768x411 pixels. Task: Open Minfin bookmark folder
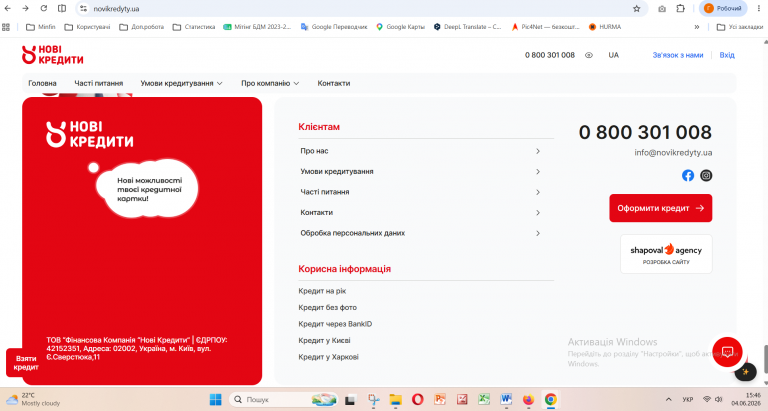(41, 27)
